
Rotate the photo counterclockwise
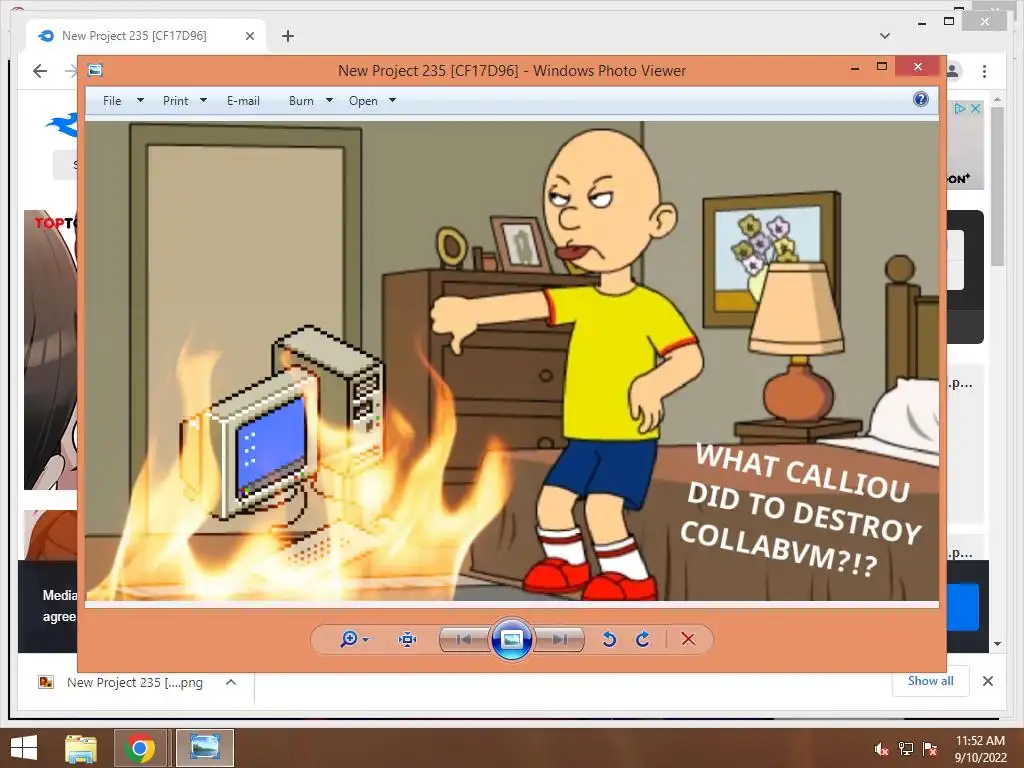tap(609, 639)
